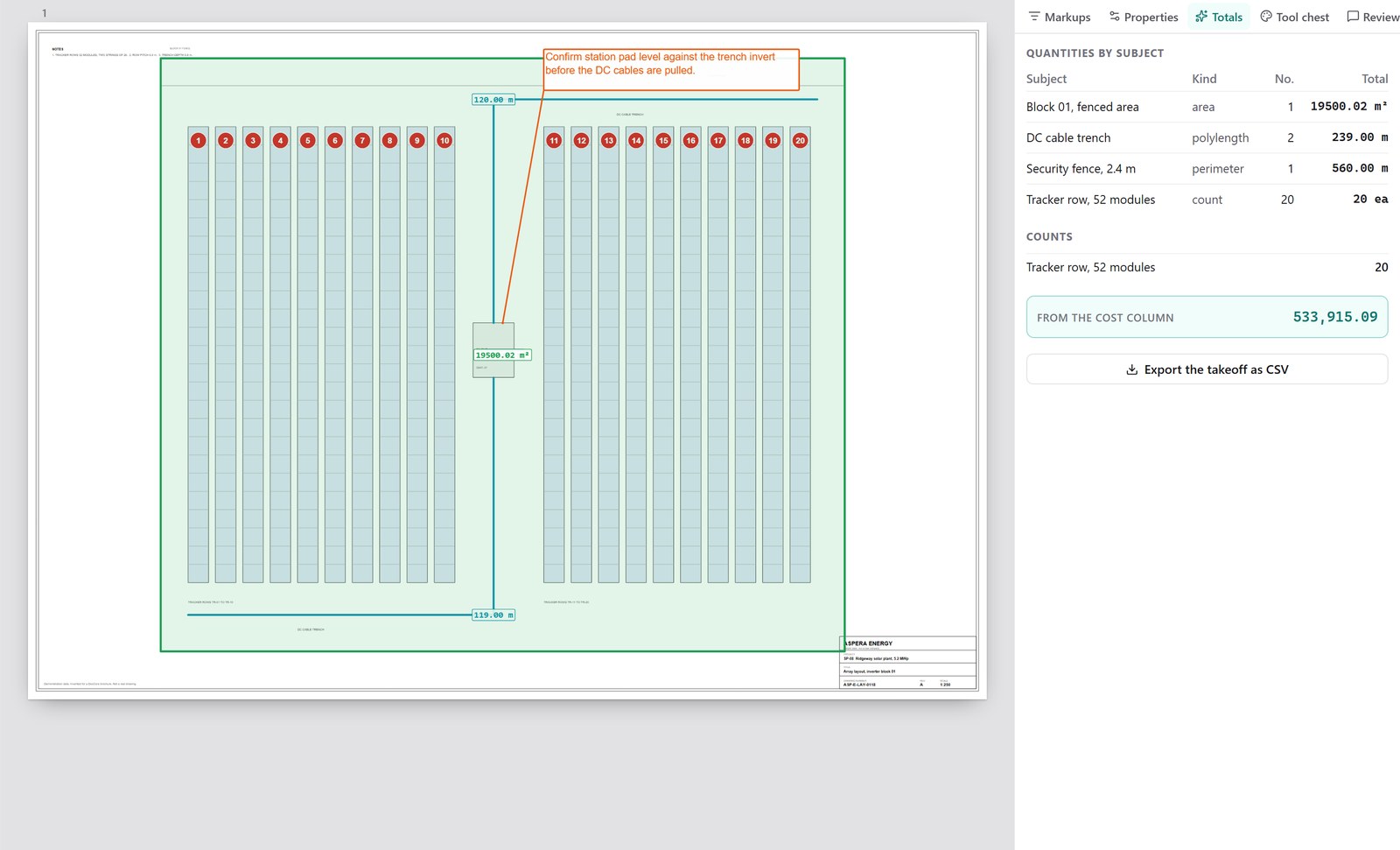Click the 'No.' column header

pos(1284,79)
